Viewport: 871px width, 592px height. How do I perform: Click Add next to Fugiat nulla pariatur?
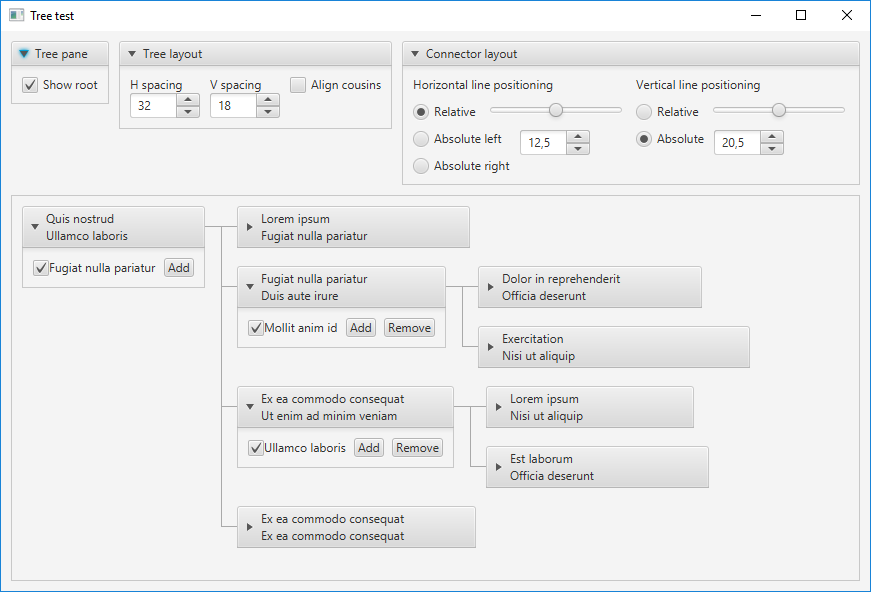(x=178, y=267)
